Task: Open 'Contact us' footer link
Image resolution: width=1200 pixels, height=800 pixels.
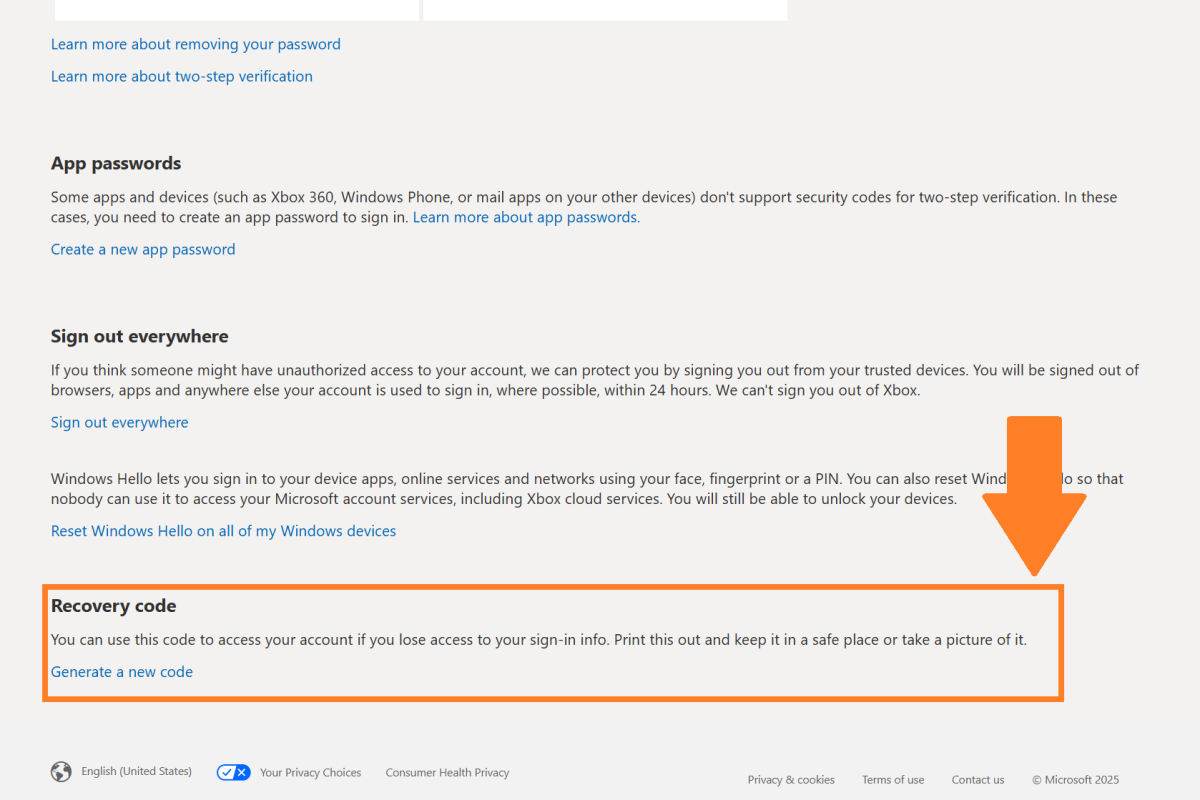Action: (x=978, y=780)
